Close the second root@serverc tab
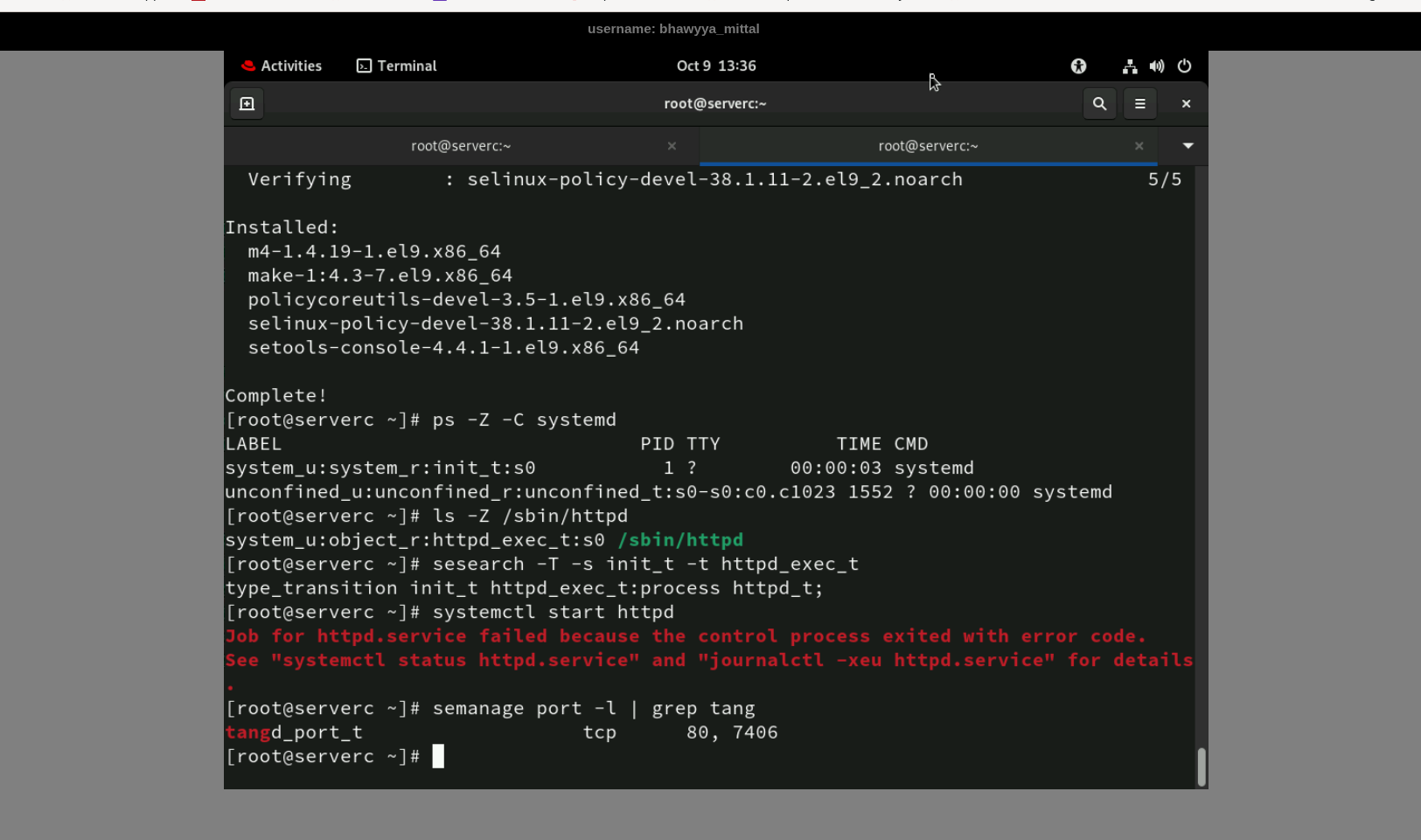 tap(1139, 146)
